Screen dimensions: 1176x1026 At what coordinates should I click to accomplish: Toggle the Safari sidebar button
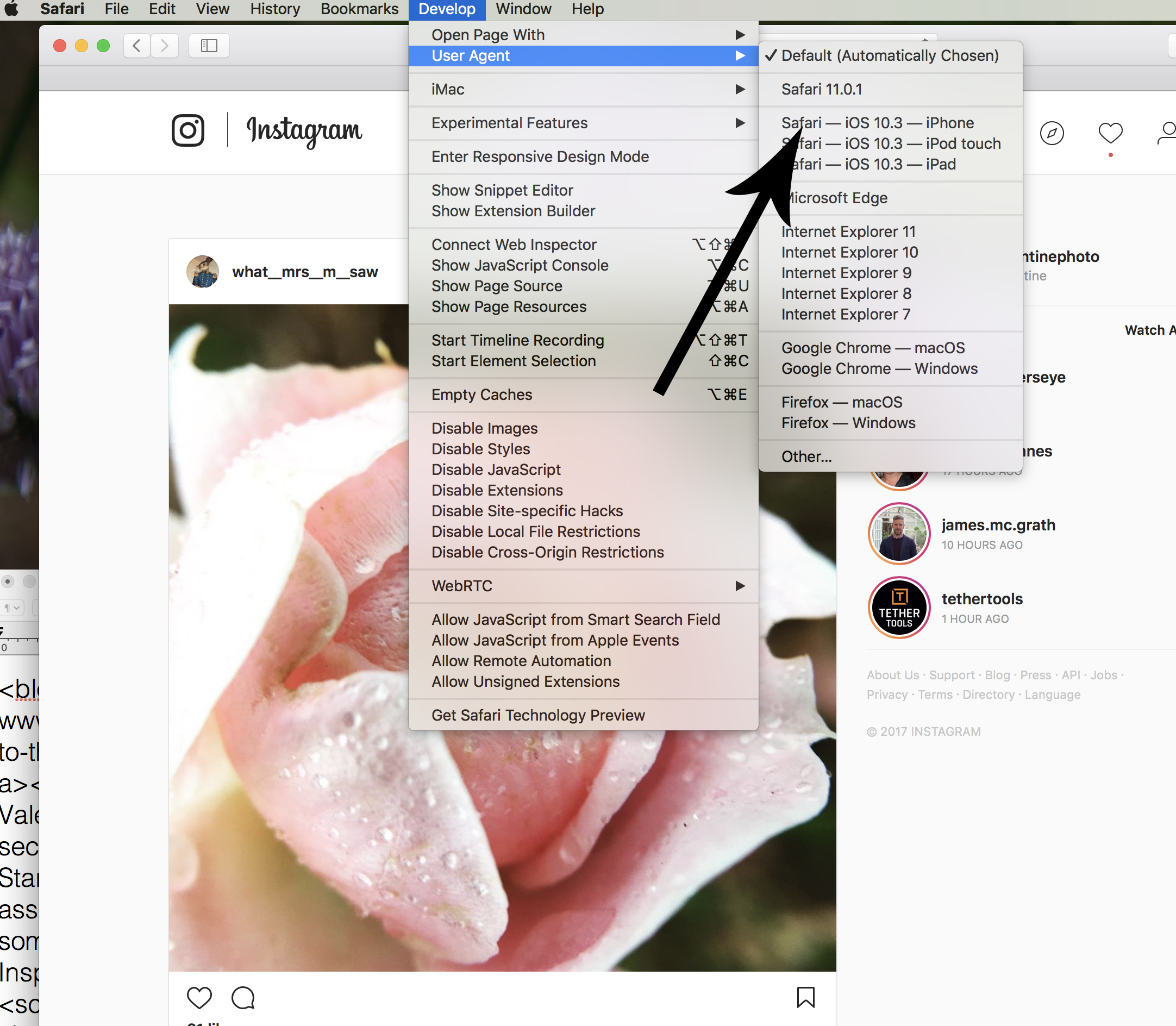pos(209,45)
